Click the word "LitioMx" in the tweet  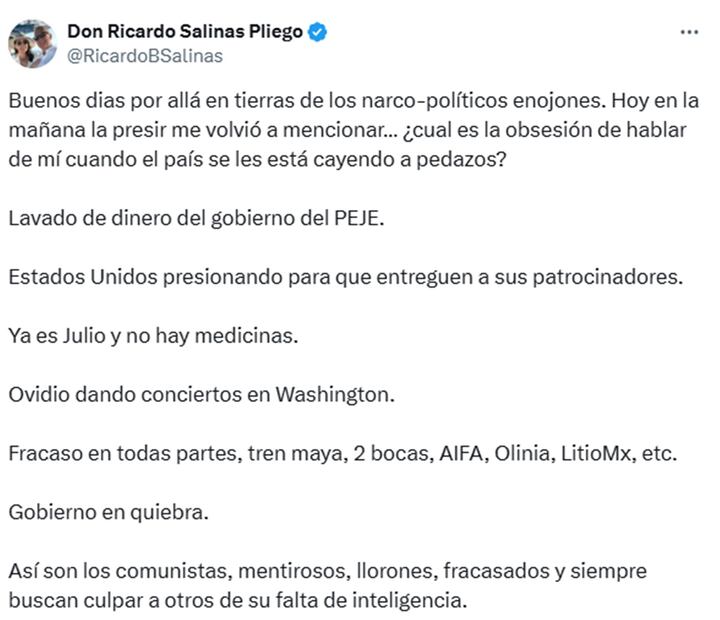(x=597, y=453)
